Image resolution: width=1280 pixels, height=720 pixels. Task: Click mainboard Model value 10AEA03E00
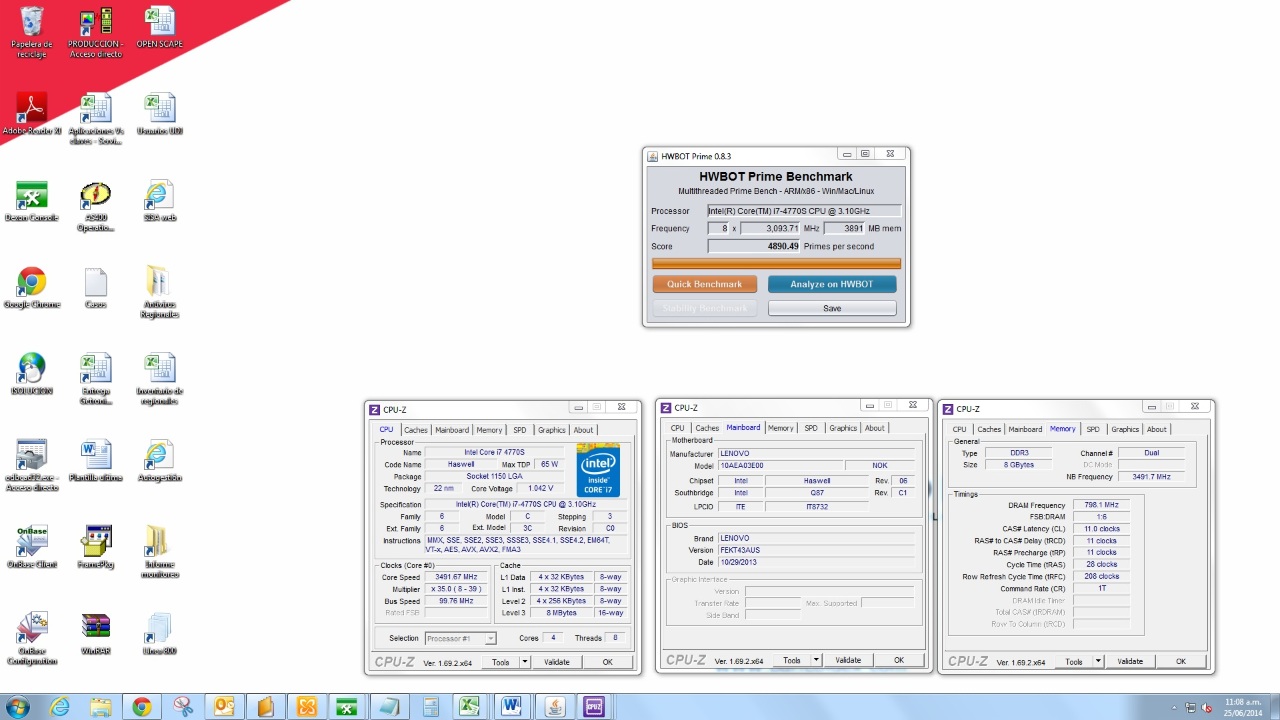[780, 466]
